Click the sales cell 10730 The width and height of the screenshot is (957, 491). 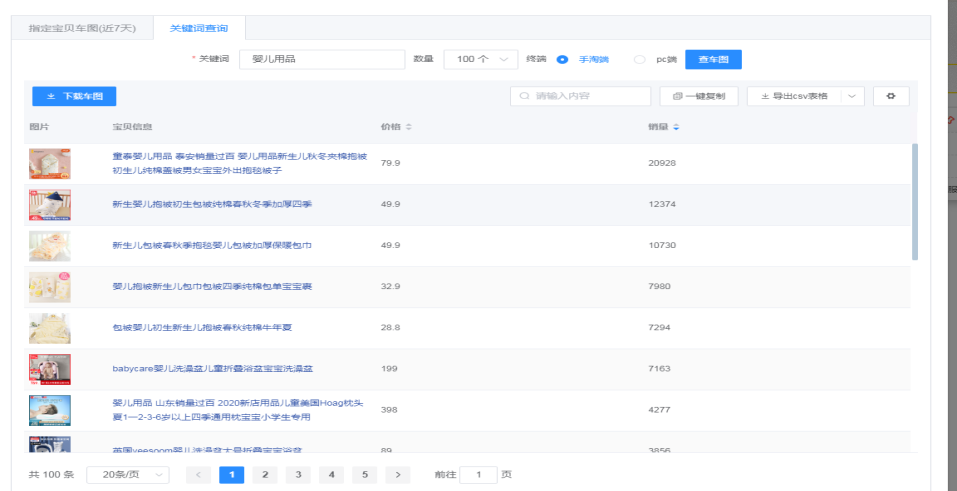tap(662, 245)
